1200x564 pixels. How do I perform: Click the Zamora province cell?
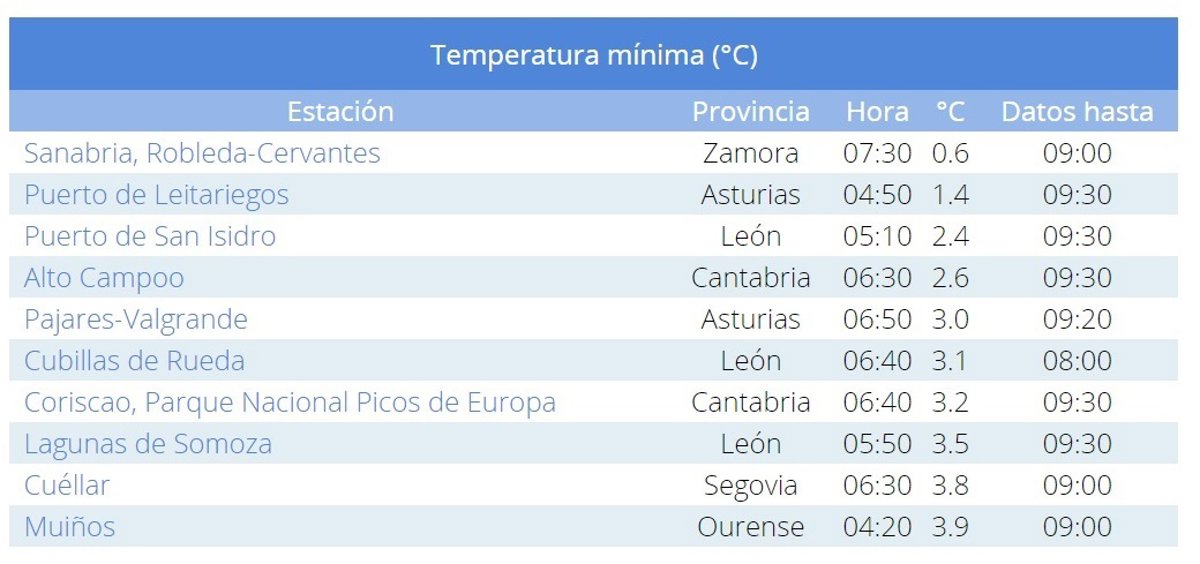(751, 153)
